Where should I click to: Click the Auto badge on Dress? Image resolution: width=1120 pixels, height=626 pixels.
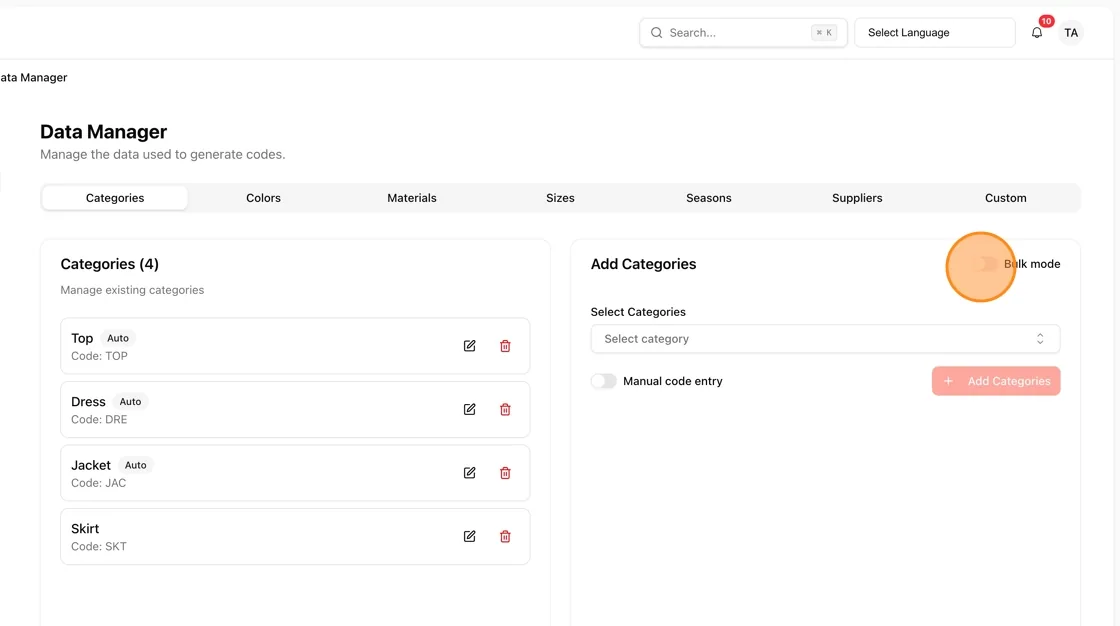coord(130,402)
